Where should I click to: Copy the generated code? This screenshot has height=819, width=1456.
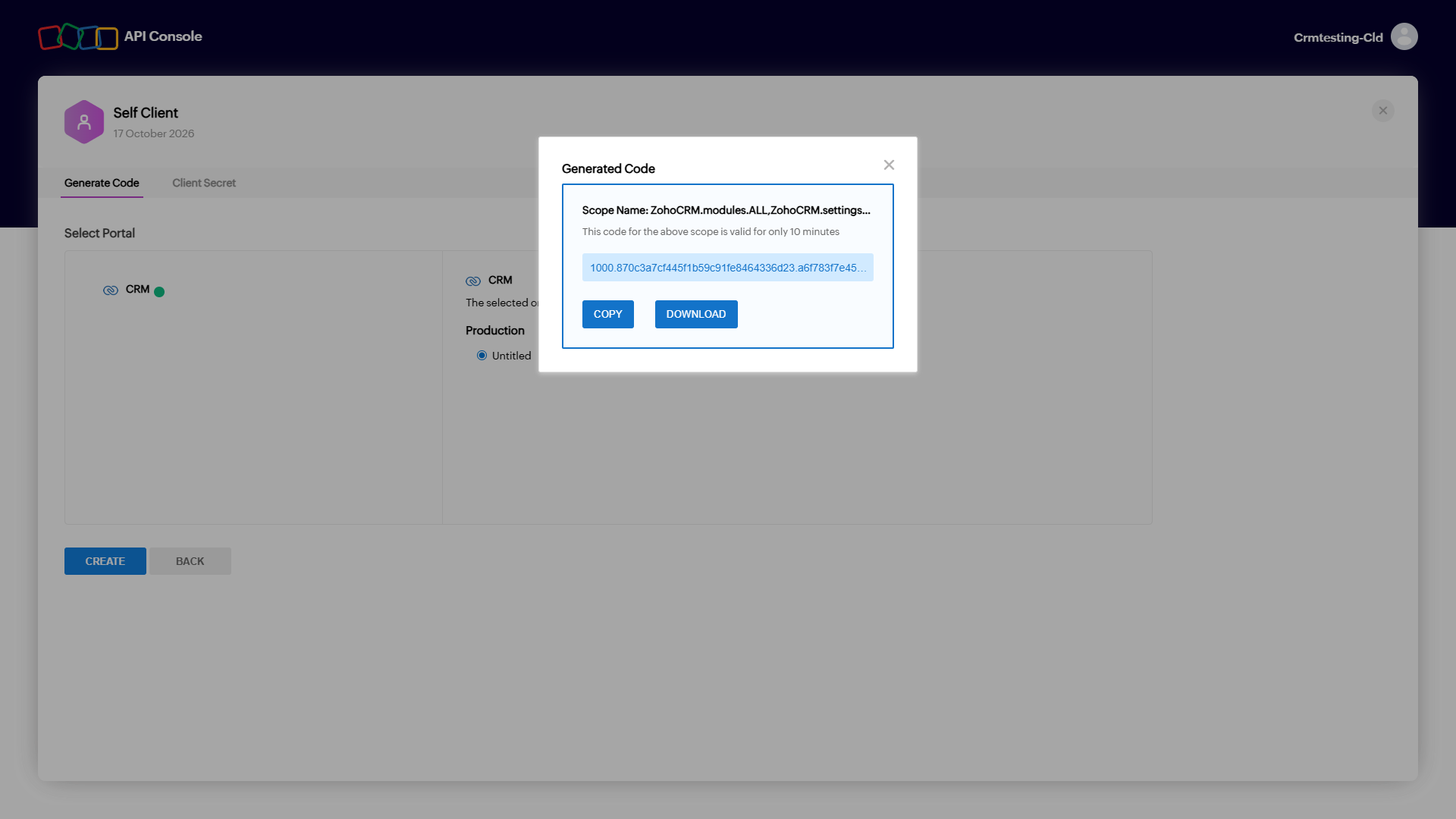(608, 314)
